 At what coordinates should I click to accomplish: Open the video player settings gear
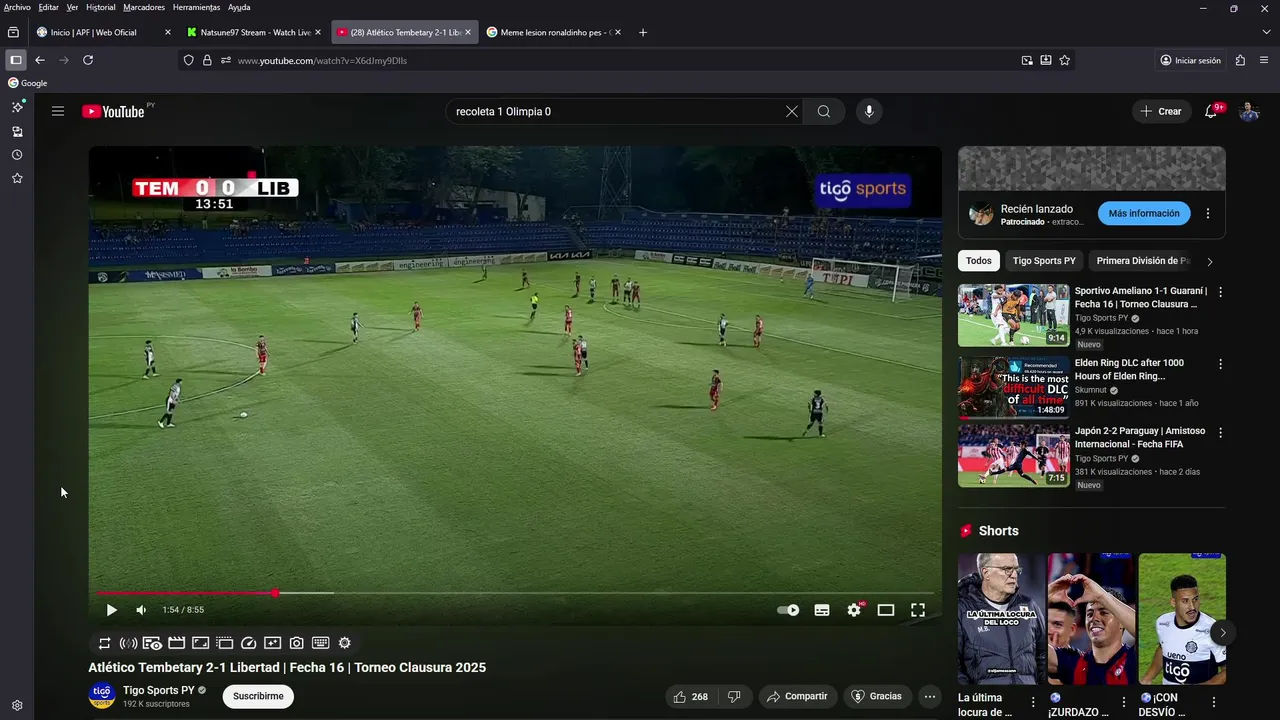click(x=854, y=610)
